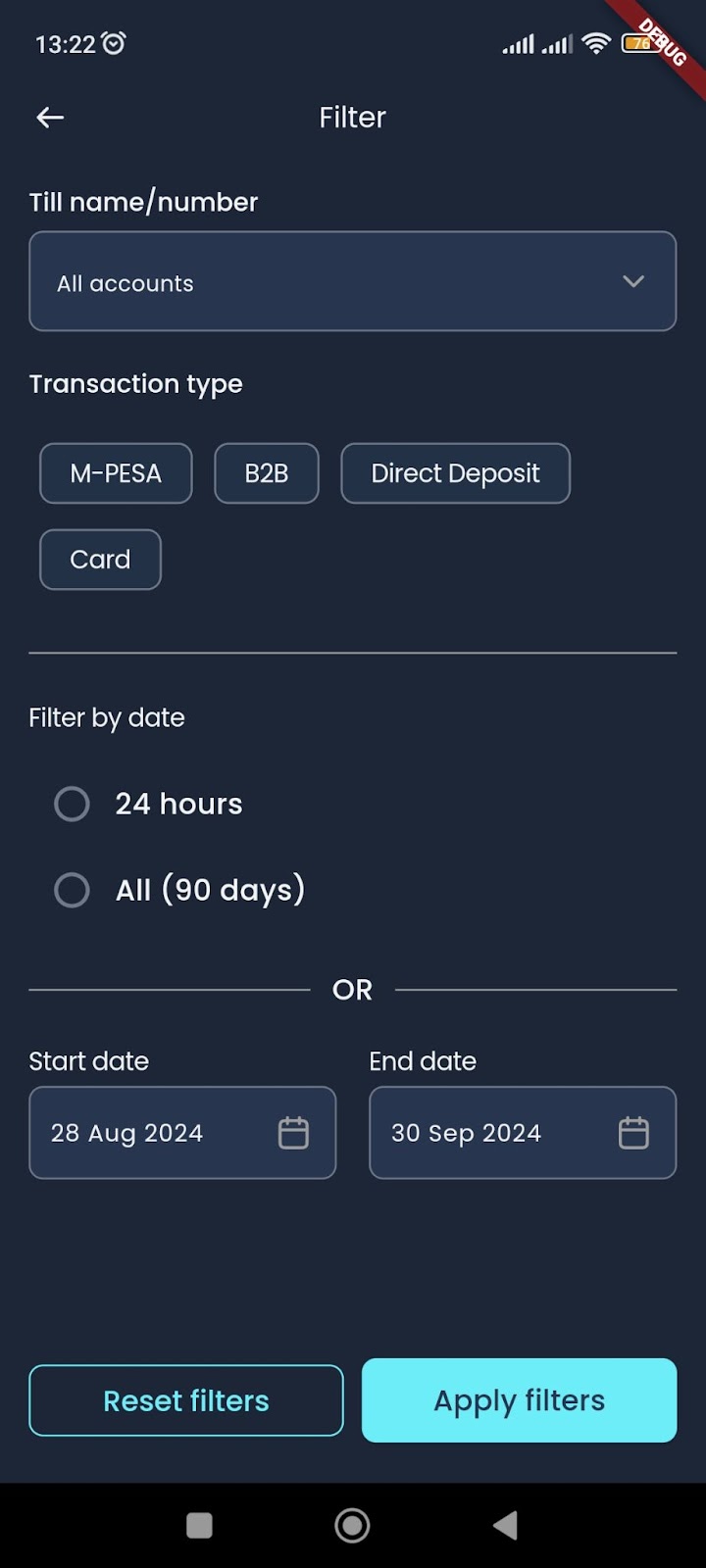
Task: Select the B2B transaction type
Action: click(266, 473)
